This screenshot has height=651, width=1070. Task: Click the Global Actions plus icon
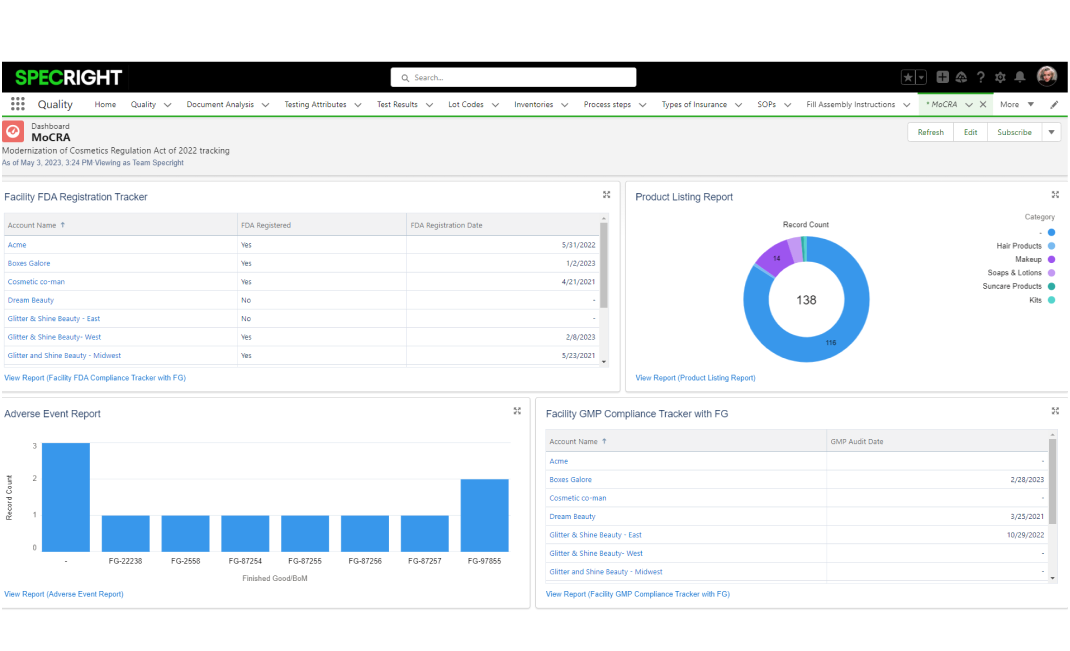tap(942, 77)
